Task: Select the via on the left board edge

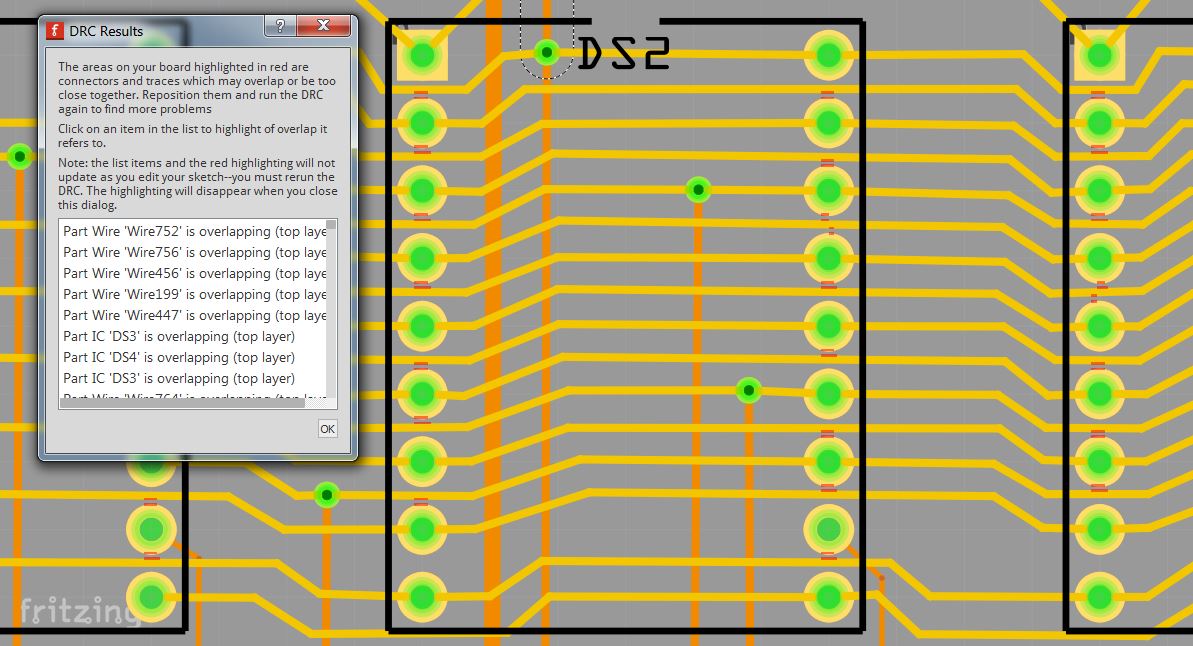Action: pos(19,155)
